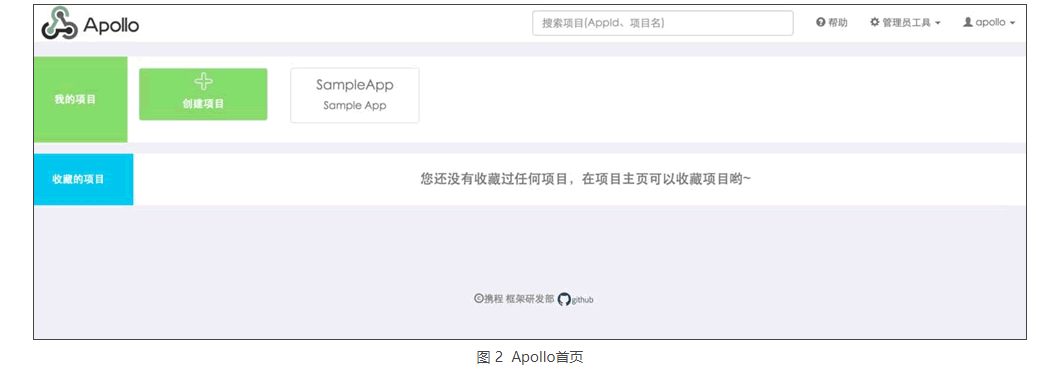Click the 帮助 help link
Viewport: 1053px width, 378px height.
click(x=832, y=22)
